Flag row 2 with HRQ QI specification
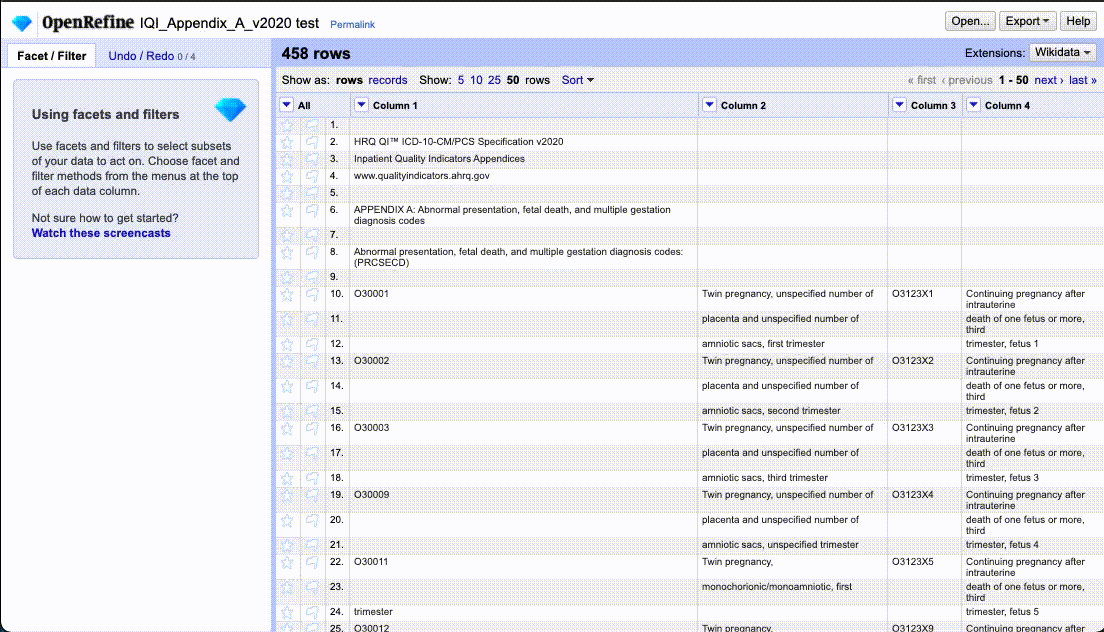 click(x=312, y=142)
